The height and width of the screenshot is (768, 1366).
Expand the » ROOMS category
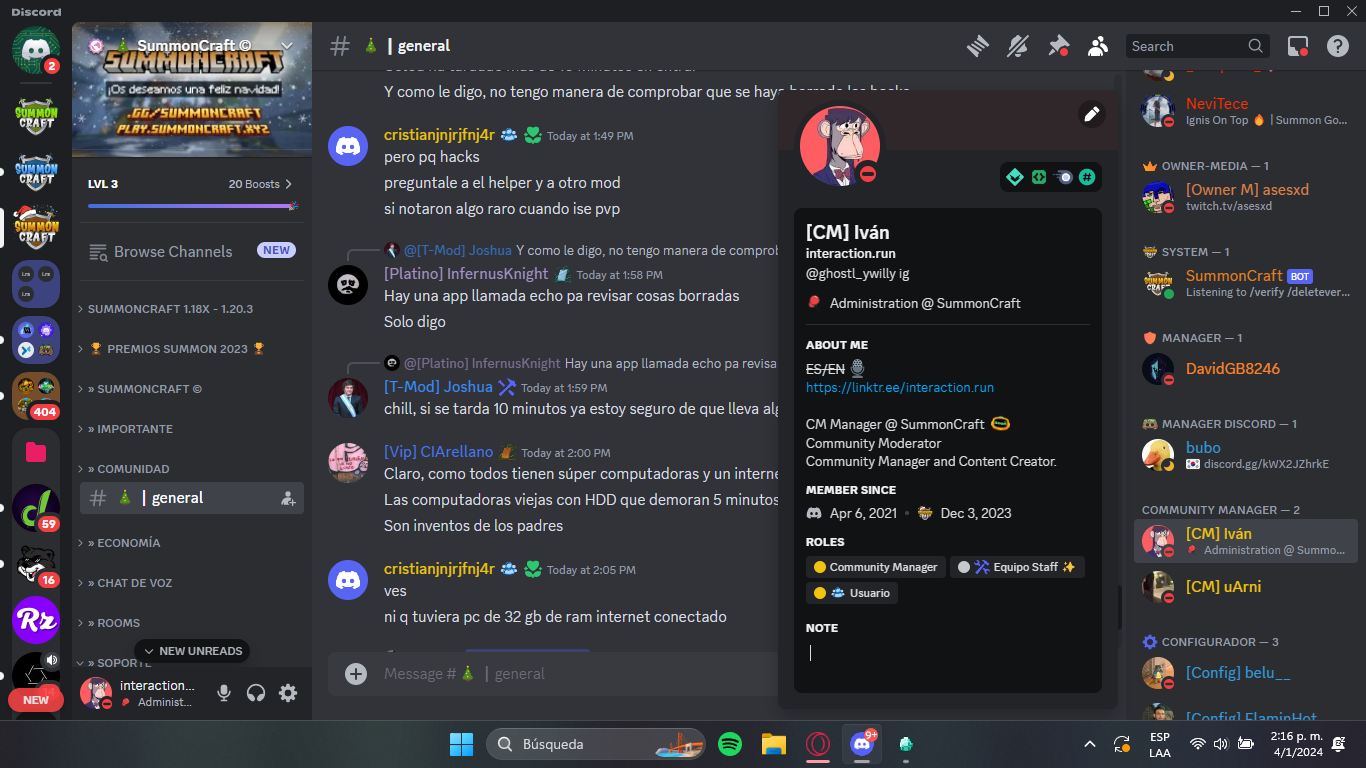point(109,623)
